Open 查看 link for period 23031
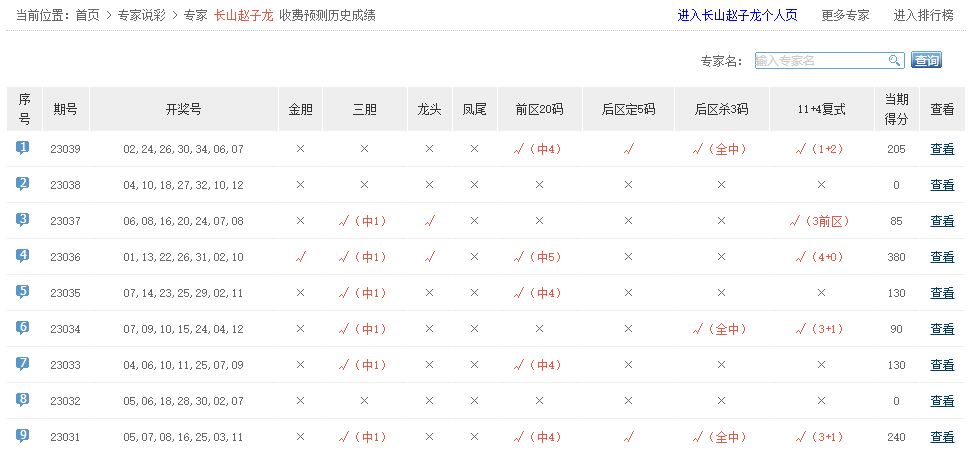This screenshot has width=979, height=454. [x=942, y=437]
